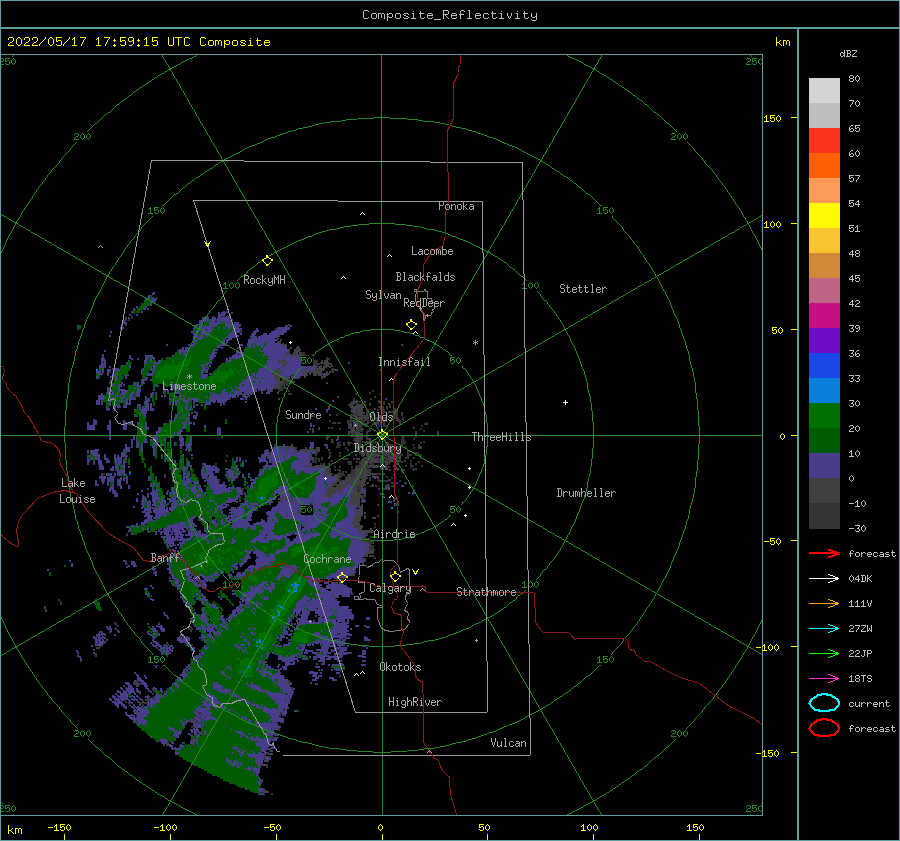Click the Lake Louise label
This screenshot has width=900, height=841.
pos(77,491)
